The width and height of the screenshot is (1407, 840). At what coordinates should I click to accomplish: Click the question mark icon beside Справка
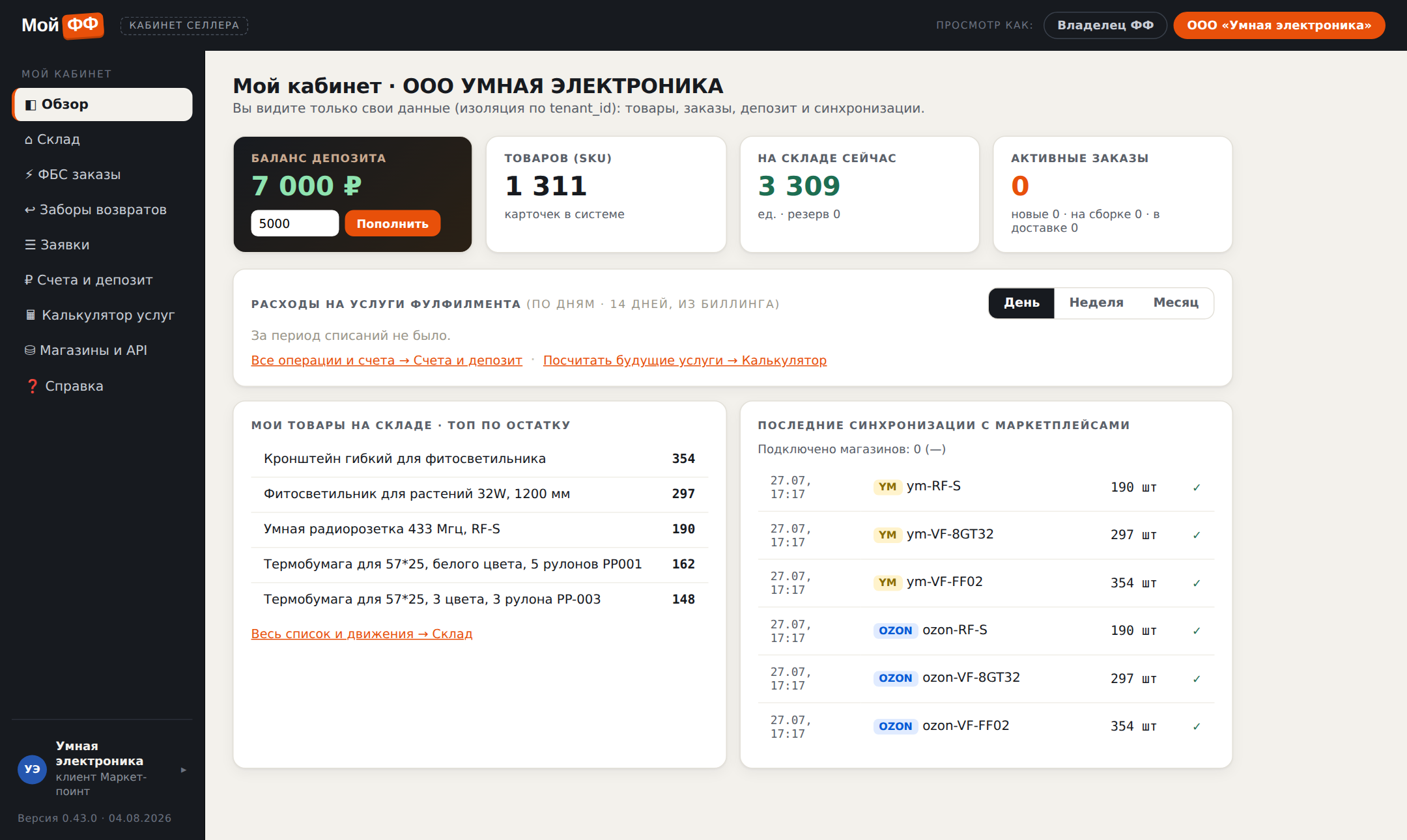(33, 386)
